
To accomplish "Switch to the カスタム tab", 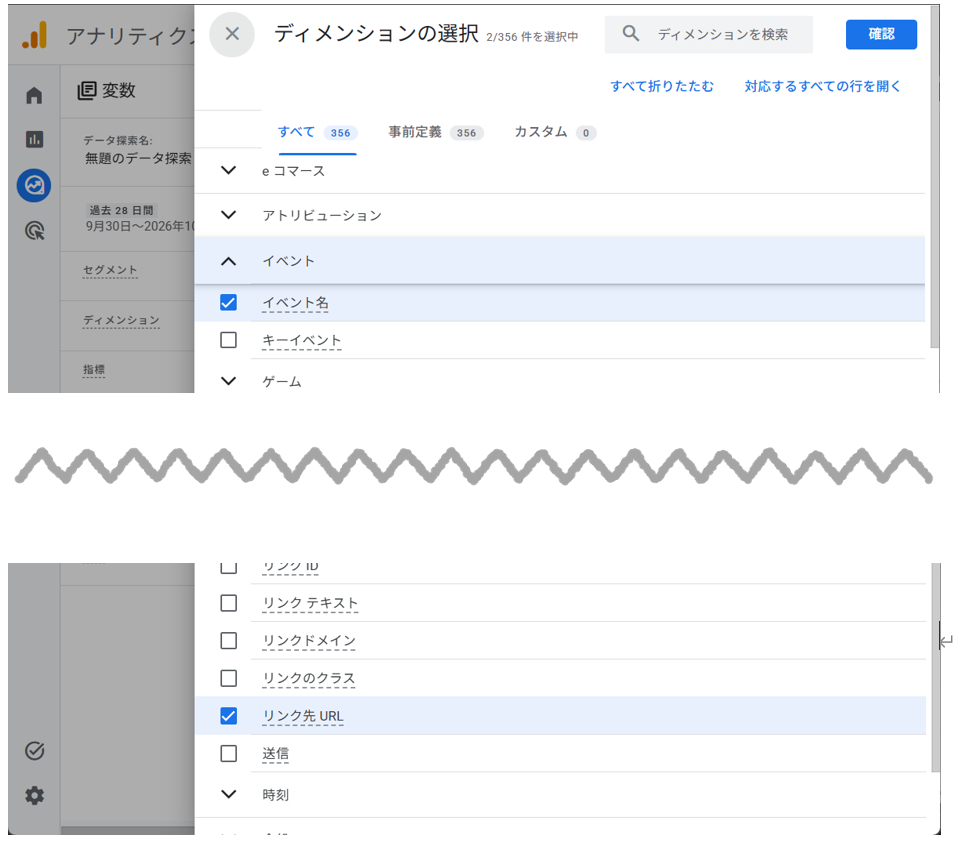I will point(556,132).
